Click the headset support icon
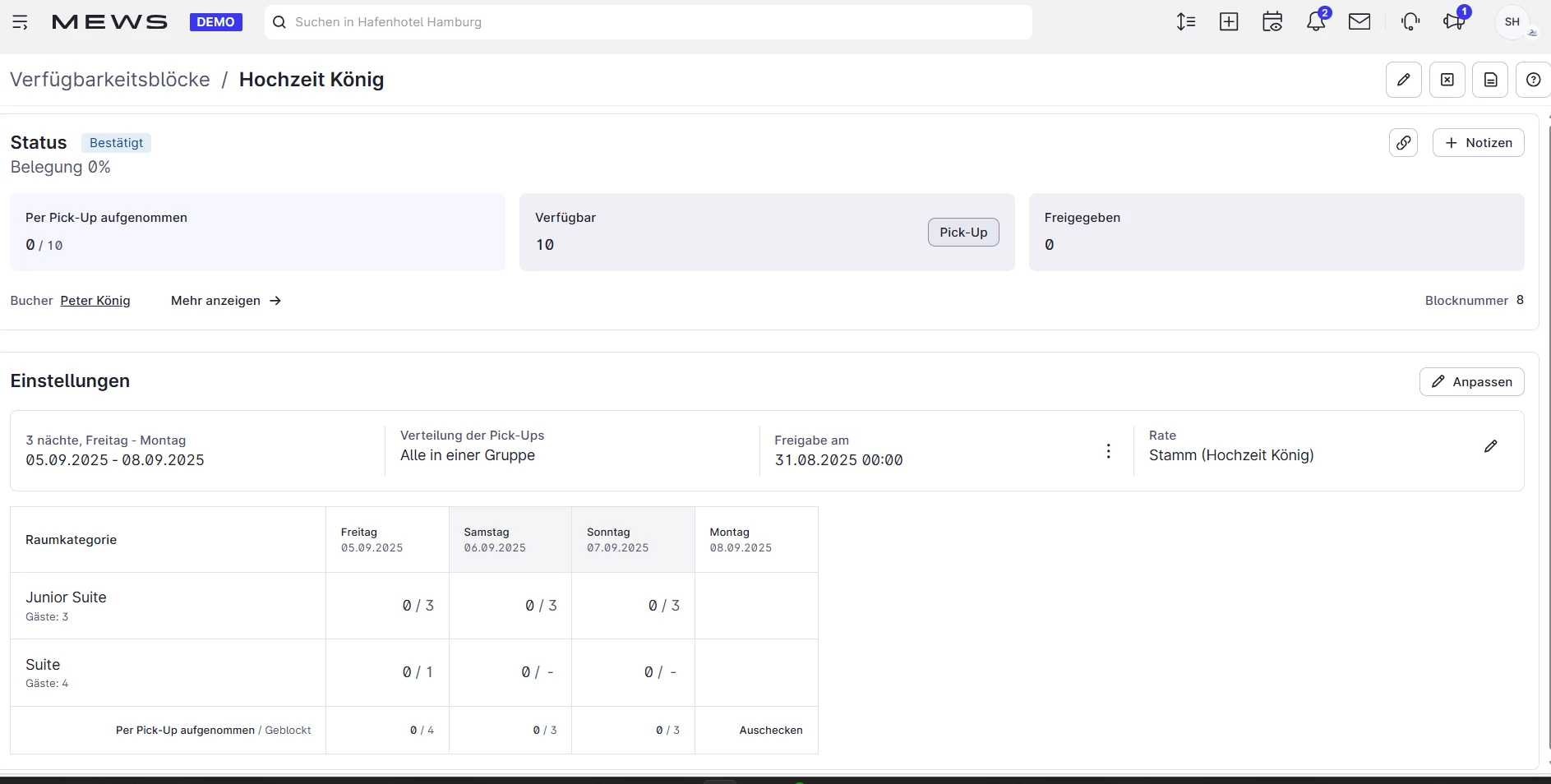 pyautogui.click(x=1410, y=22)
